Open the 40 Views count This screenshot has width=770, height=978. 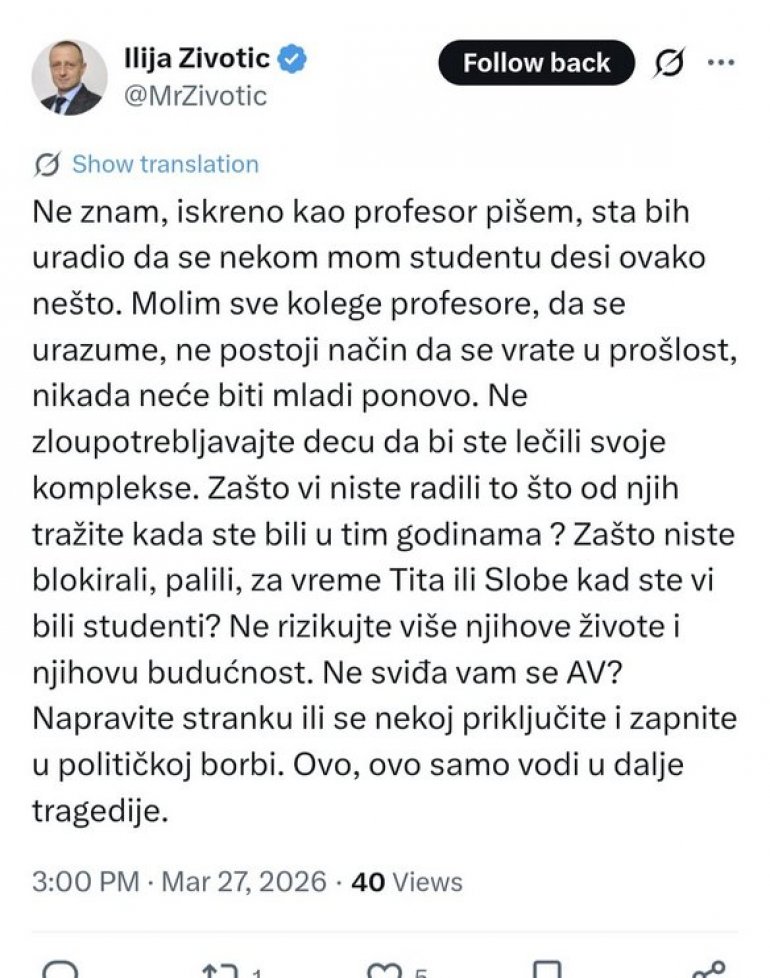(407, 881)
